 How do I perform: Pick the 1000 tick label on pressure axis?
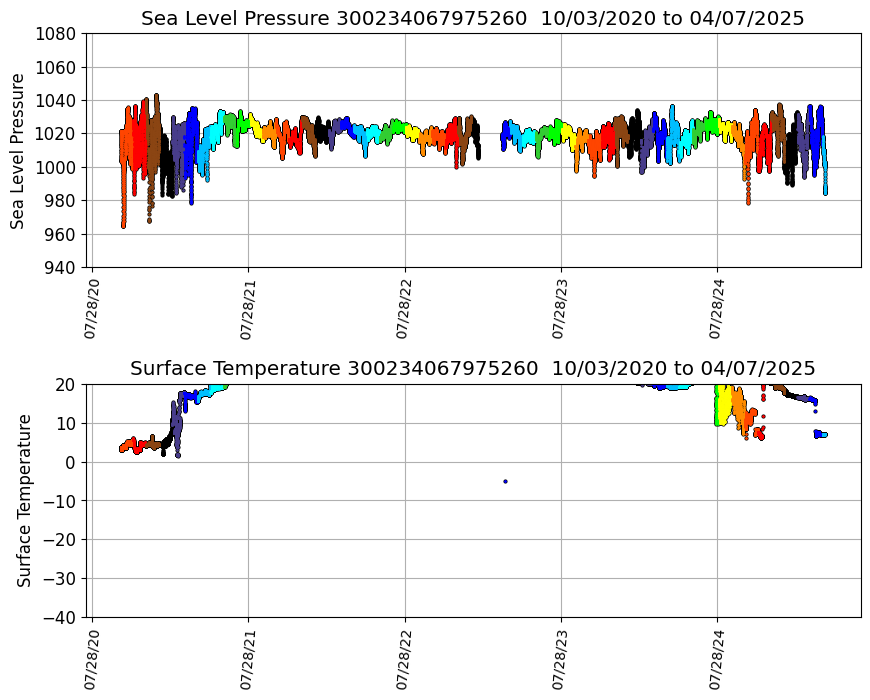pyautogui.click(x=59, y=168)
